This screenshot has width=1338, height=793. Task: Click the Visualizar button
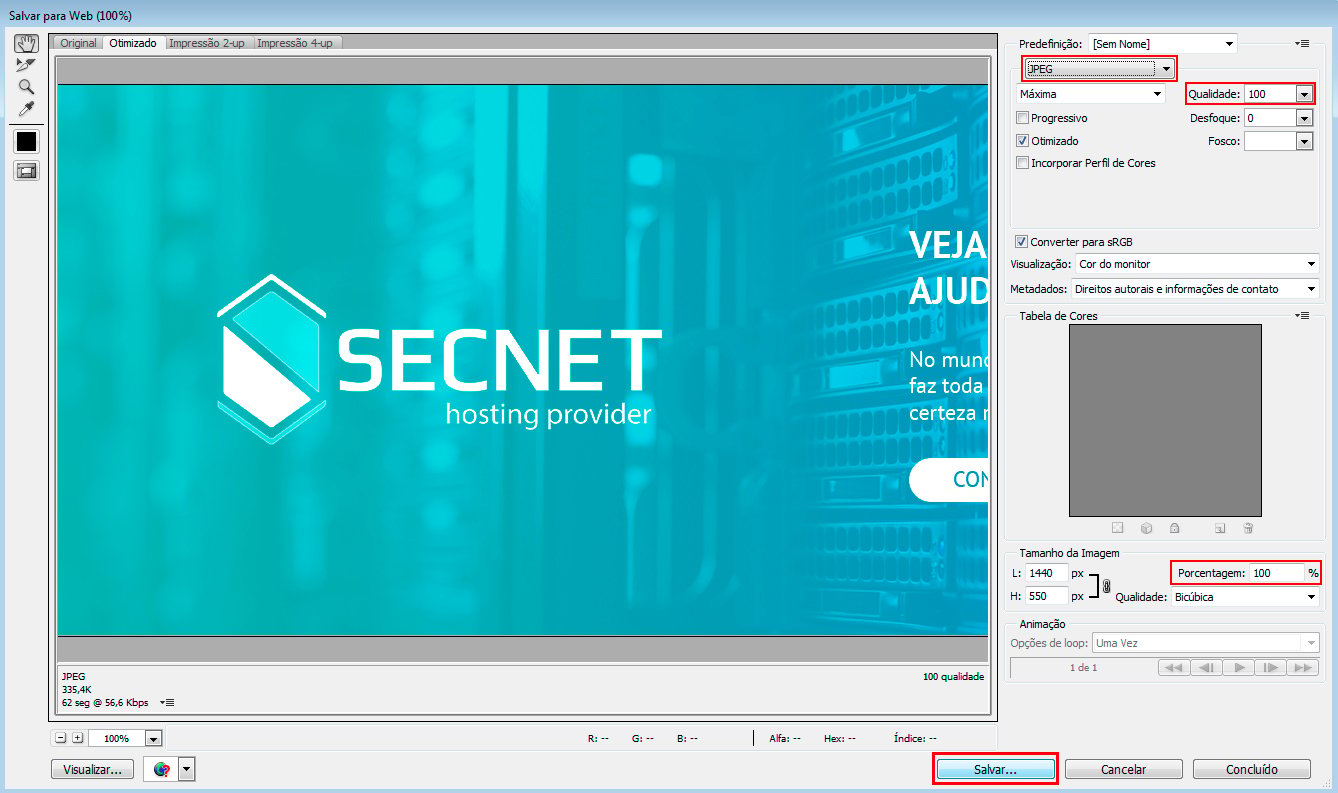click(92, 769)
